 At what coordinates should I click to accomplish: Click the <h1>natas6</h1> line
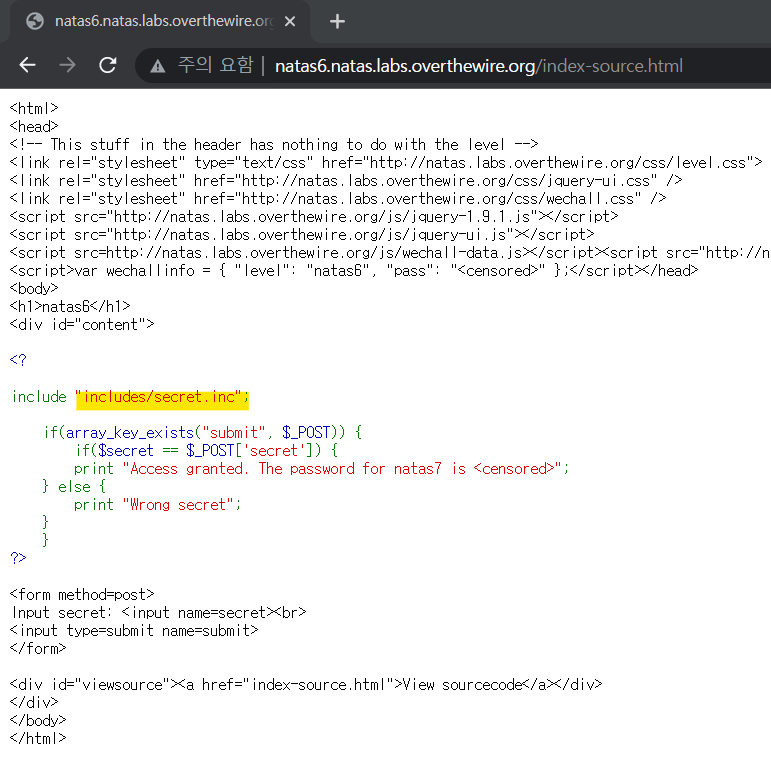pos(70,306)
